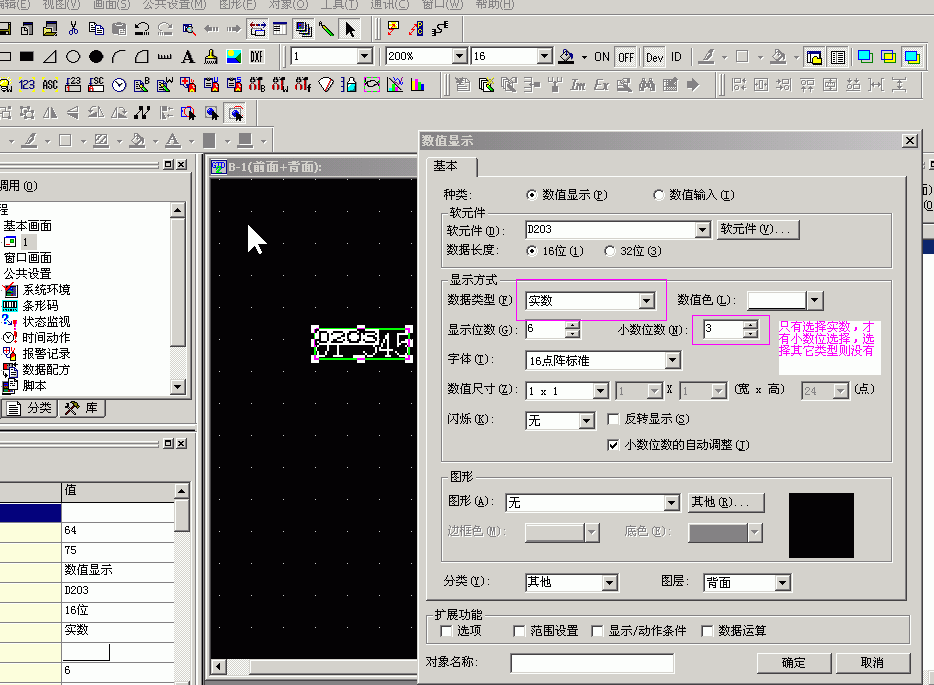The image size is (934, 685).
Task: Increase 小数位数 with the up arrow
Action: pos(751,325)
